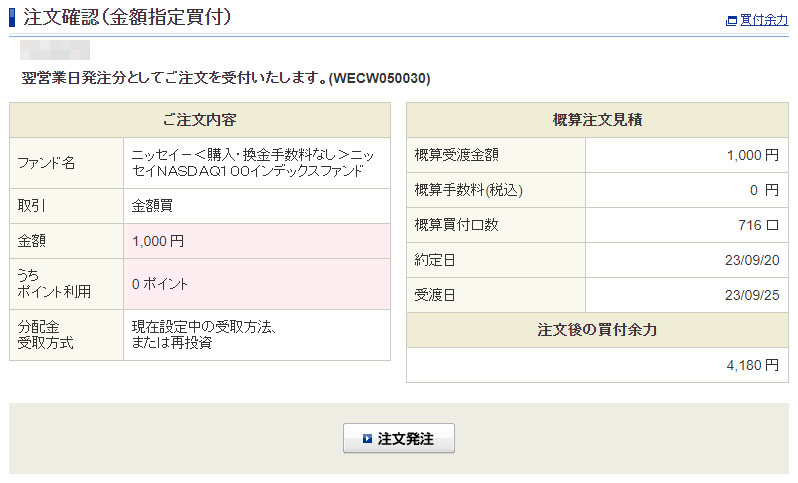Select the 概算注文見積 table header

[597, 120]
